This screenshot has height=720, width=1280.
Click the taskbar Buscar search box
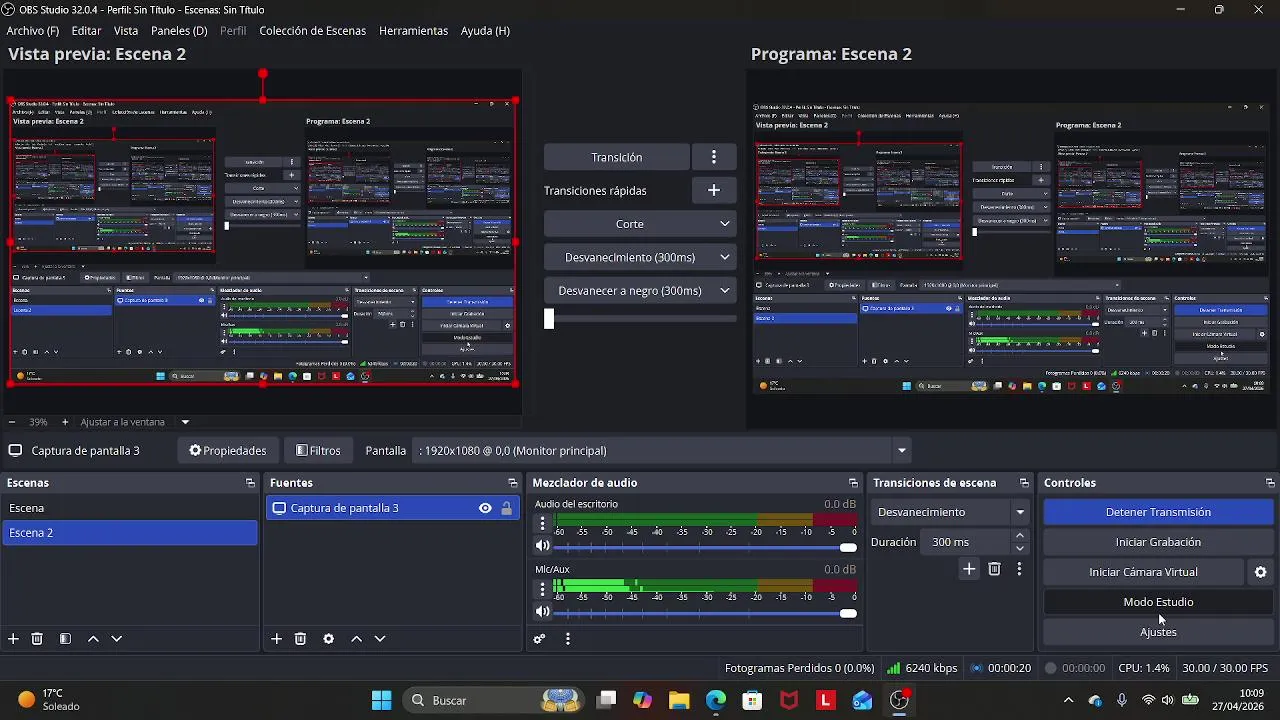(495, 700)
